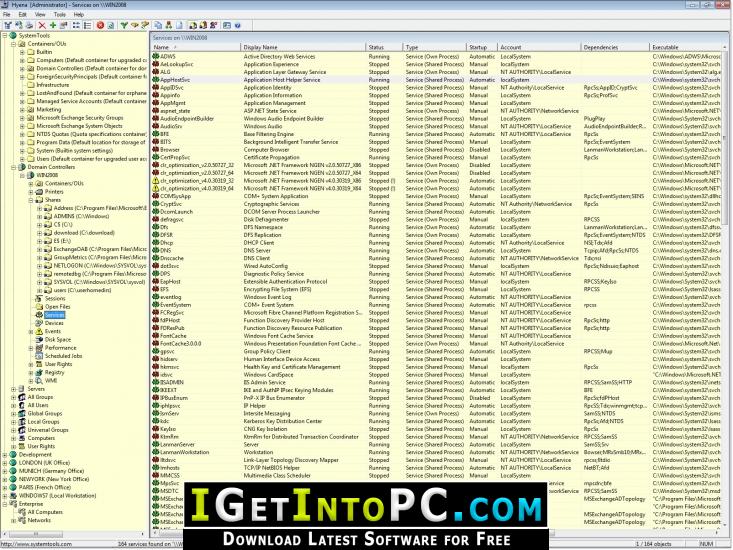Click the http://www.systemtools.com status bar text
733x550 pixels.
tap(36, 544)
